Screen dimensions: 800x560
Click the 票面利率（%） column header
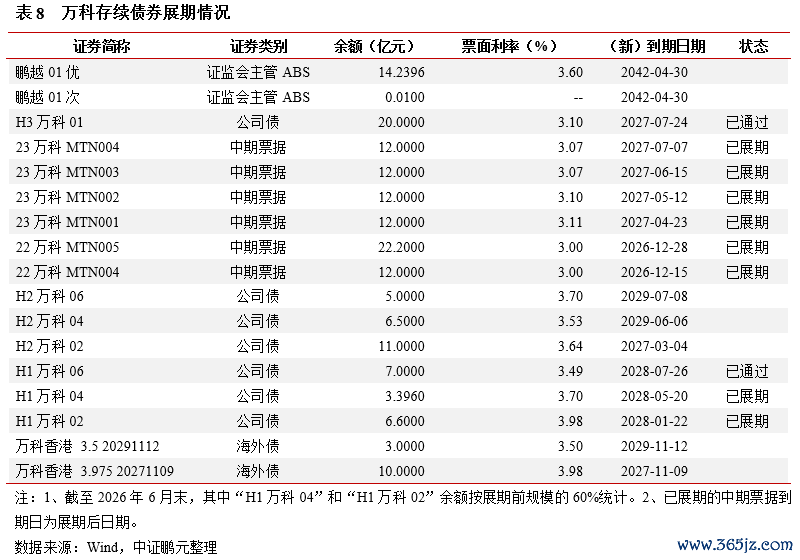coord(508,46)
